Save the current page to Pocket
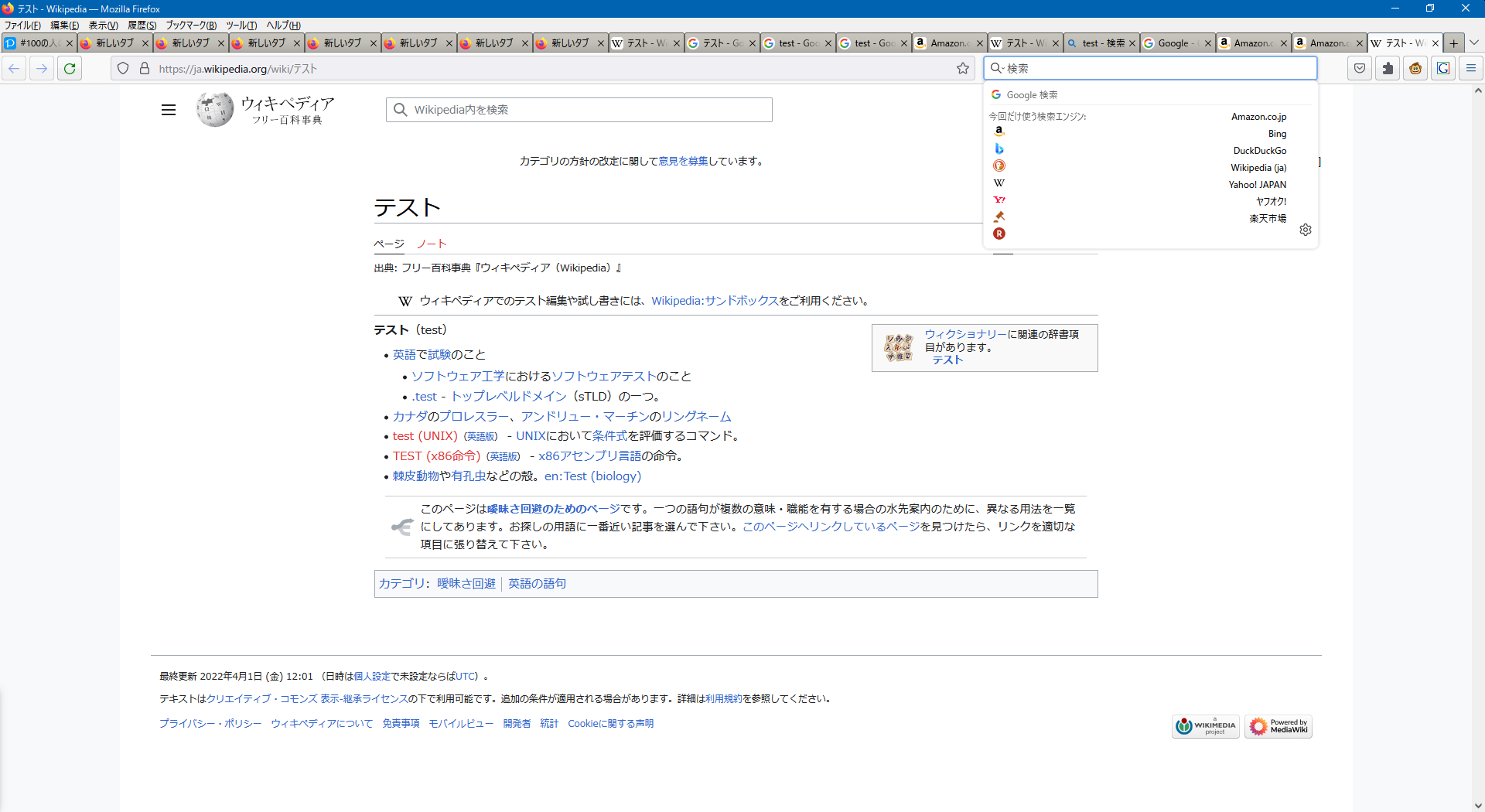The width and height of the screenshot is (1485, 812). (1359, 68)
